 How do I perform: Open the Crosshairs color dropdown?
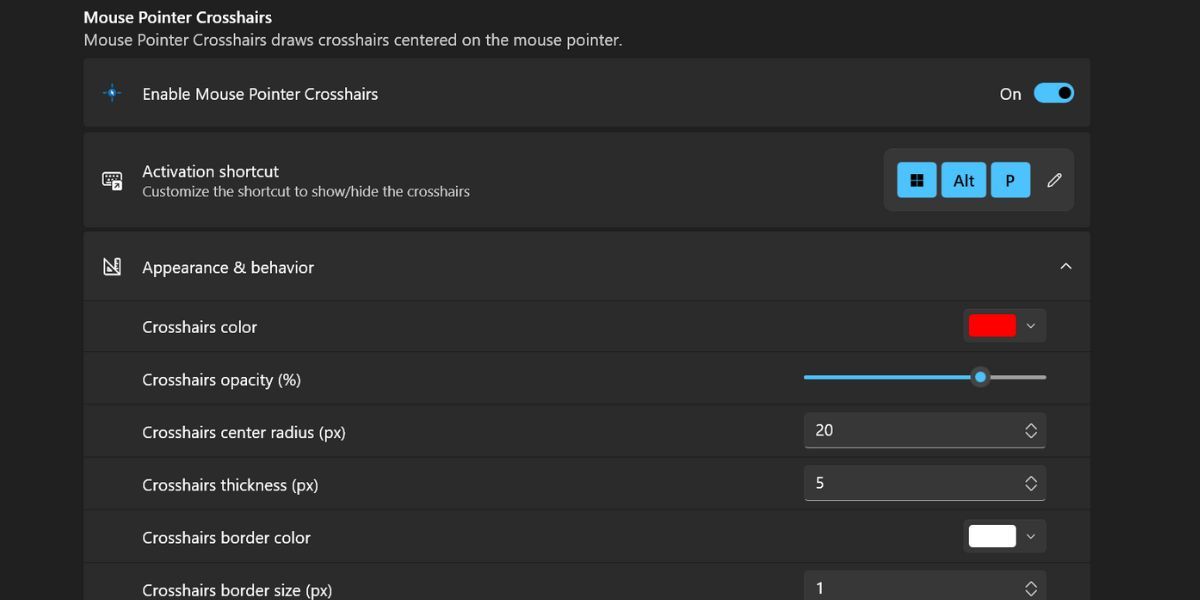point(1031,326)
